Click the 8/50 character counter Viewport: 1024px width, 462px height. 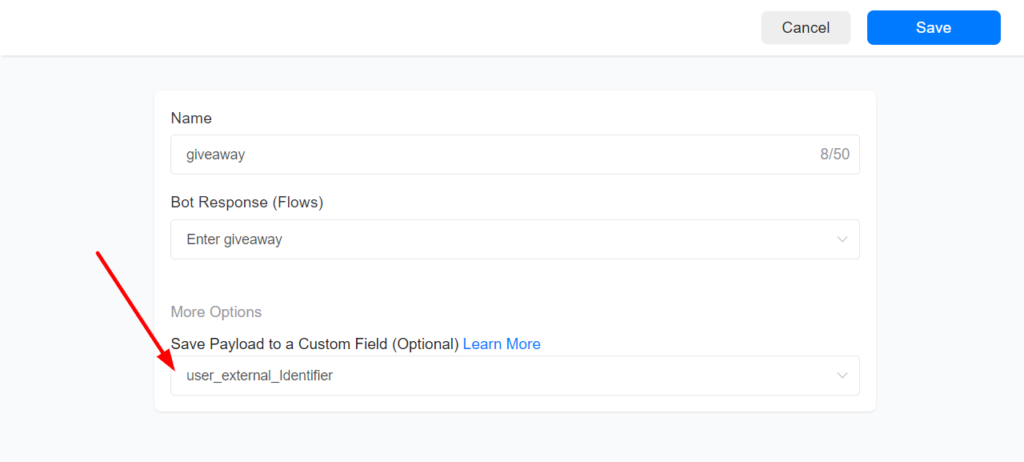point(834,155)
